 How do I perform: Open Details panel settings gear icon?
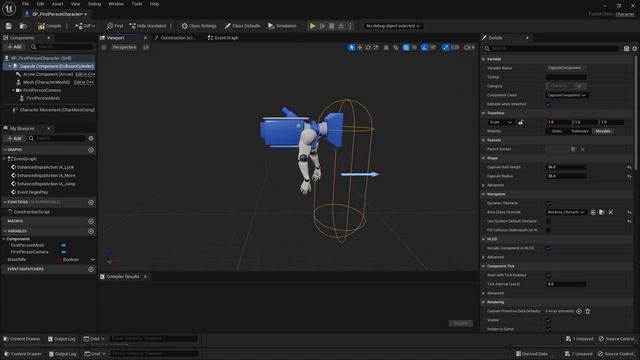pos(635,49)
